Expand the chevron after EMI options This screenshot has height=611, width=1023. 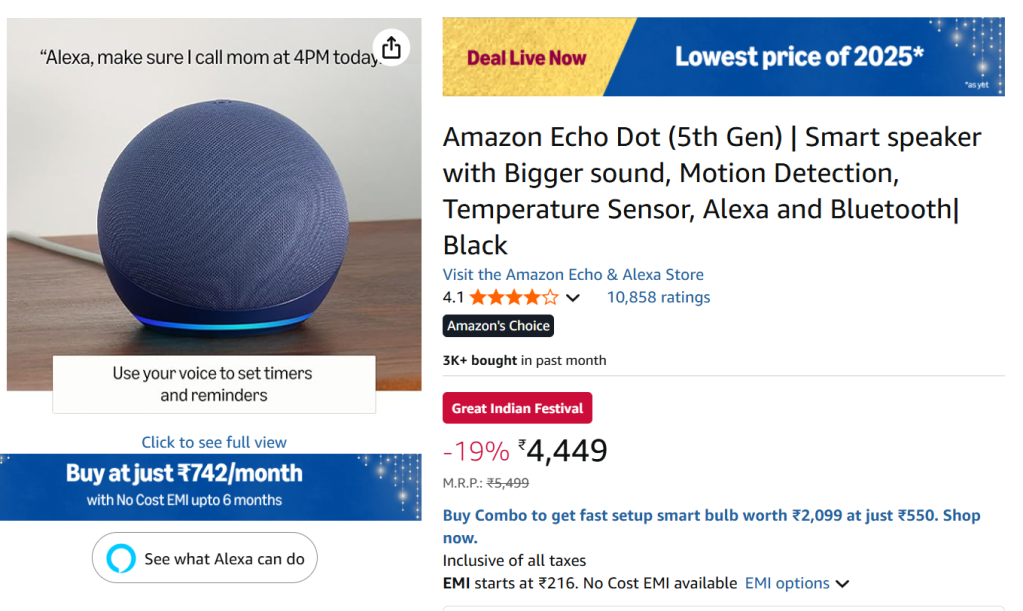842,584
